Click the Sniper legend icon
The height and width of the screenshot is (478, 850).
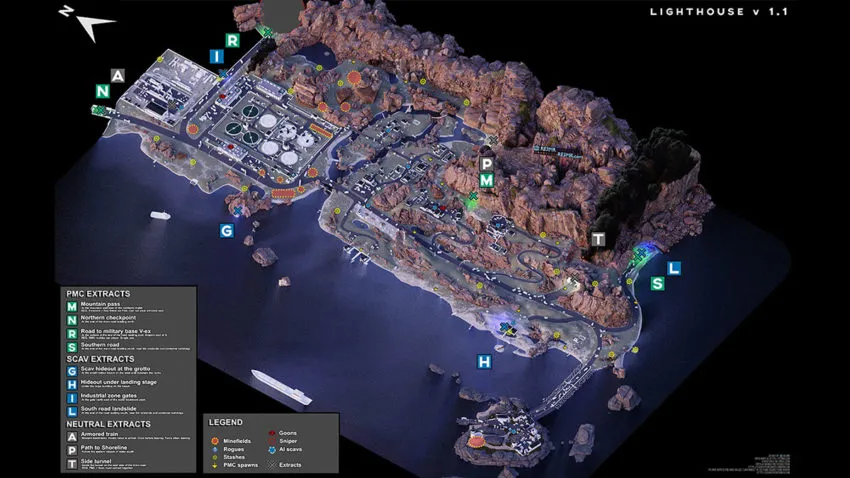pyautogui.click(x=272, y=441)
